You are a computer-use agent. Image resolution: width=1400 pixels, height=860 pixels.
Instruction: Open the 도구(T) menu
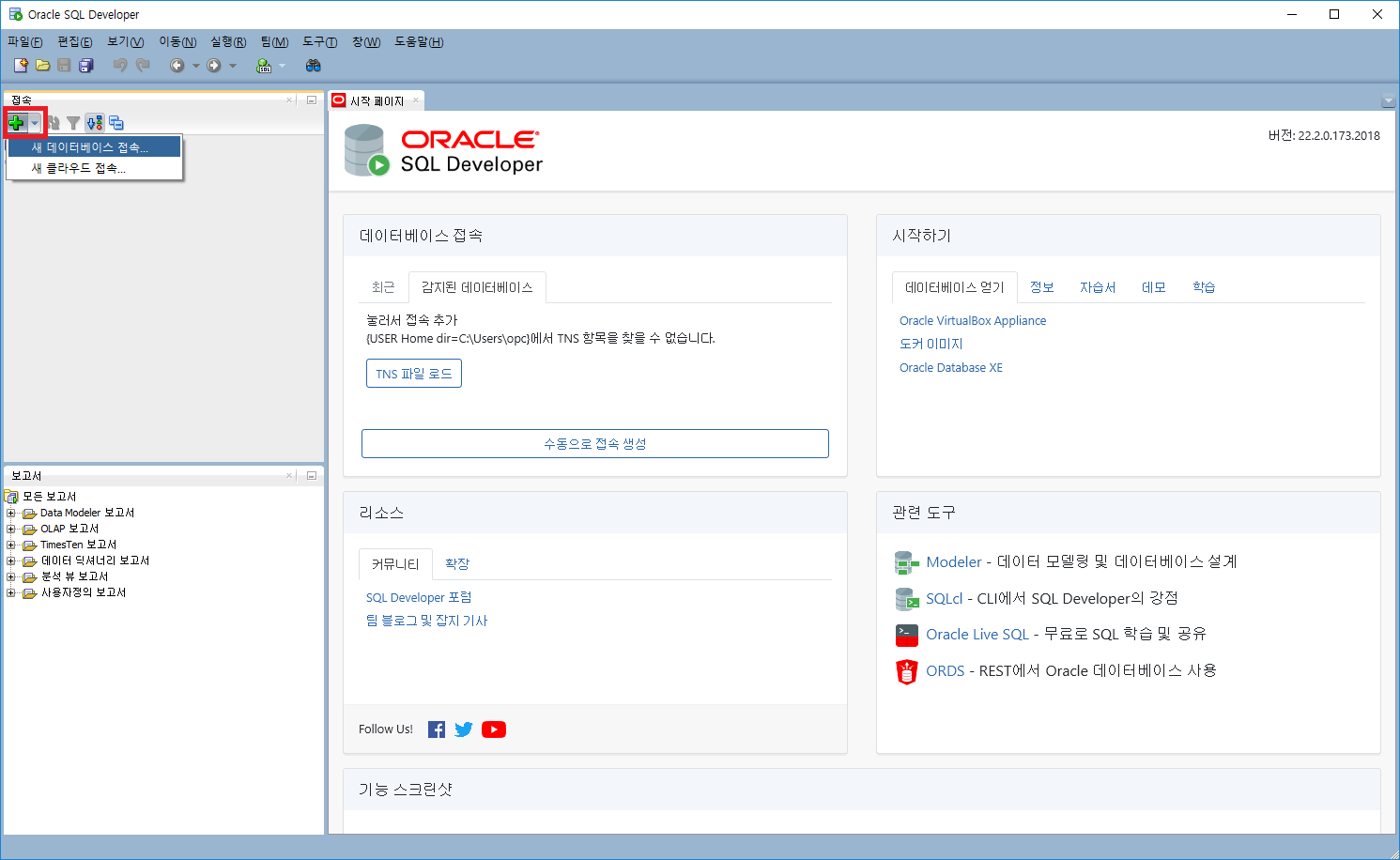[x=320, y=42]
